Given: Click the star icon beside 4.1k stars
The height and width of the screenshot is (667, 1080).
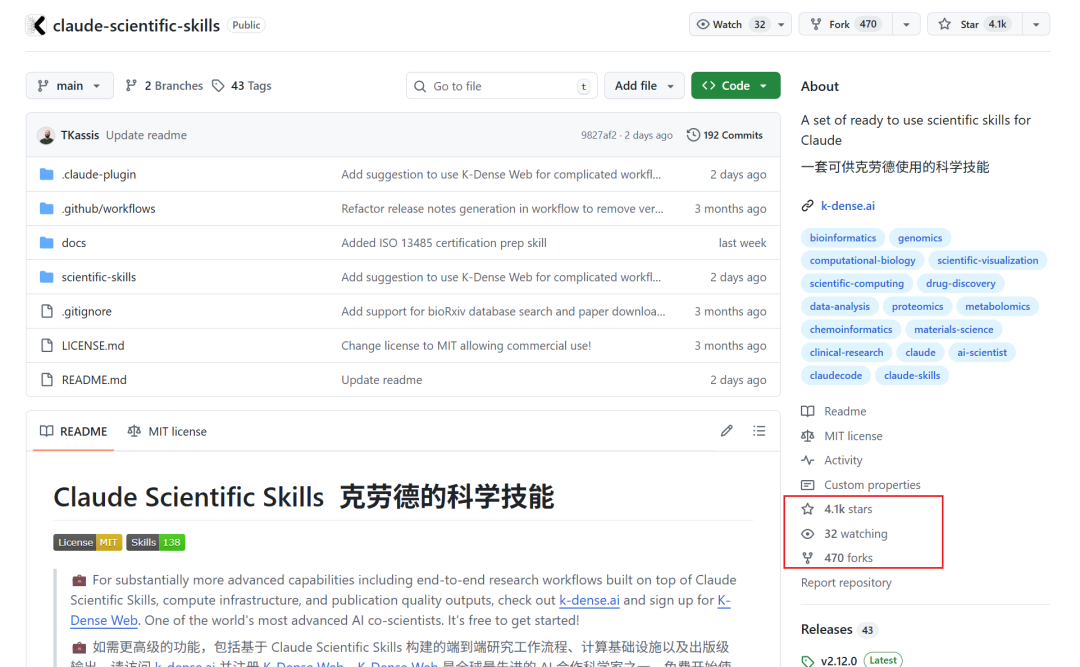Looking at the screenshot, I should coord(807,509).
